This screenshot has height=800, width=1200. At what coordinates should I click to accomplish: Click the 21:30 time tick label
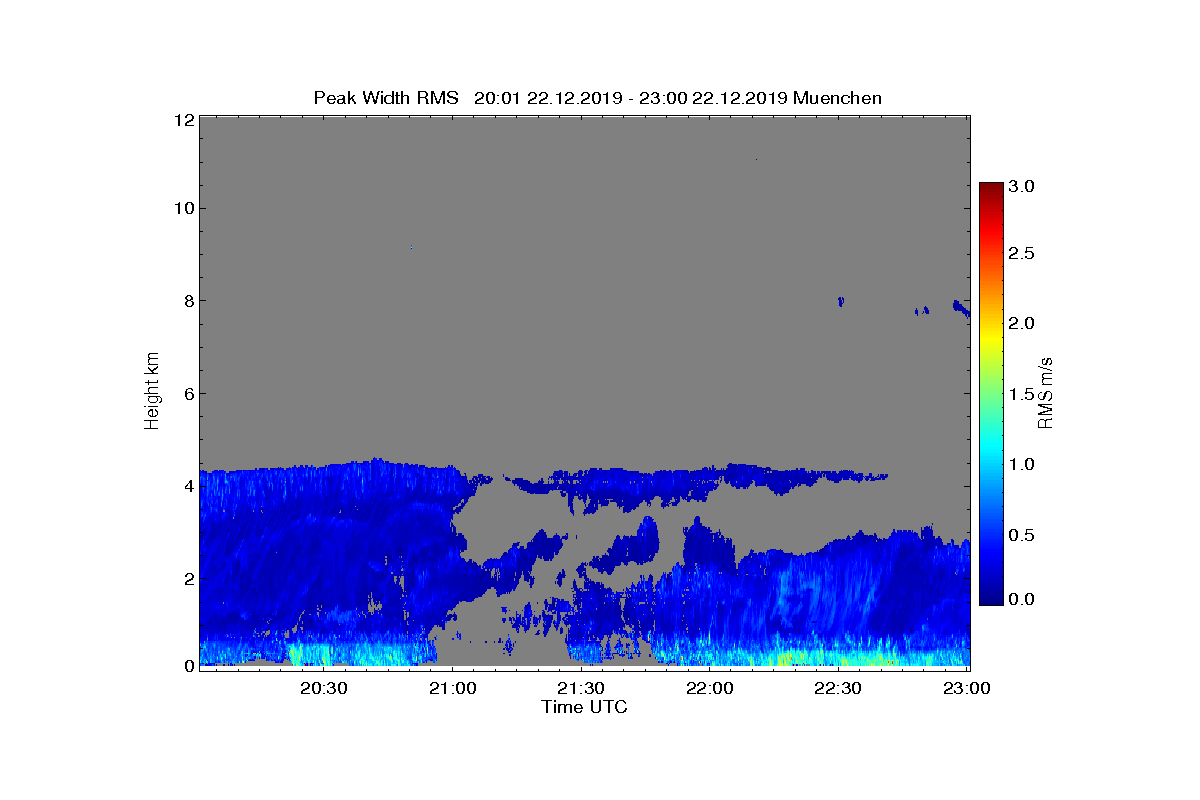pyautogui.click(x=580, y=688)
